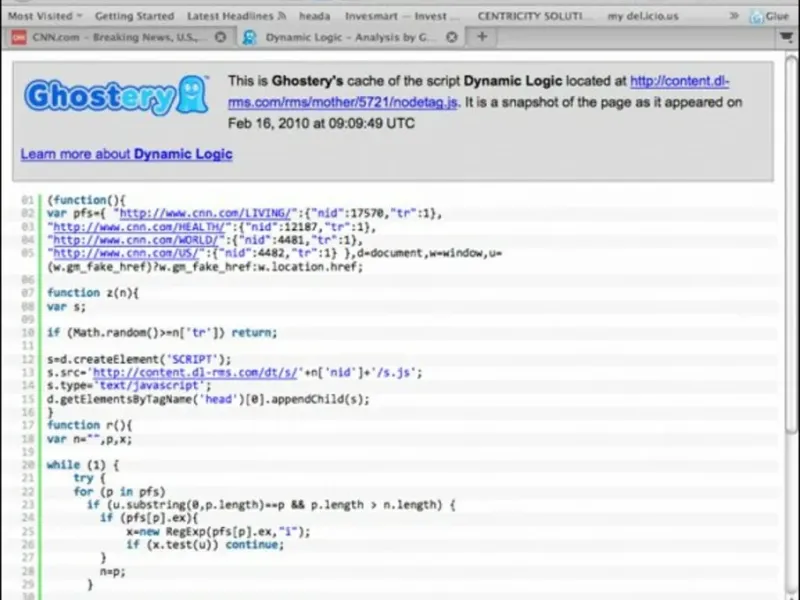Click the Glue toolbar button
Screen dimensions: 800x600
tap(769, 16)
